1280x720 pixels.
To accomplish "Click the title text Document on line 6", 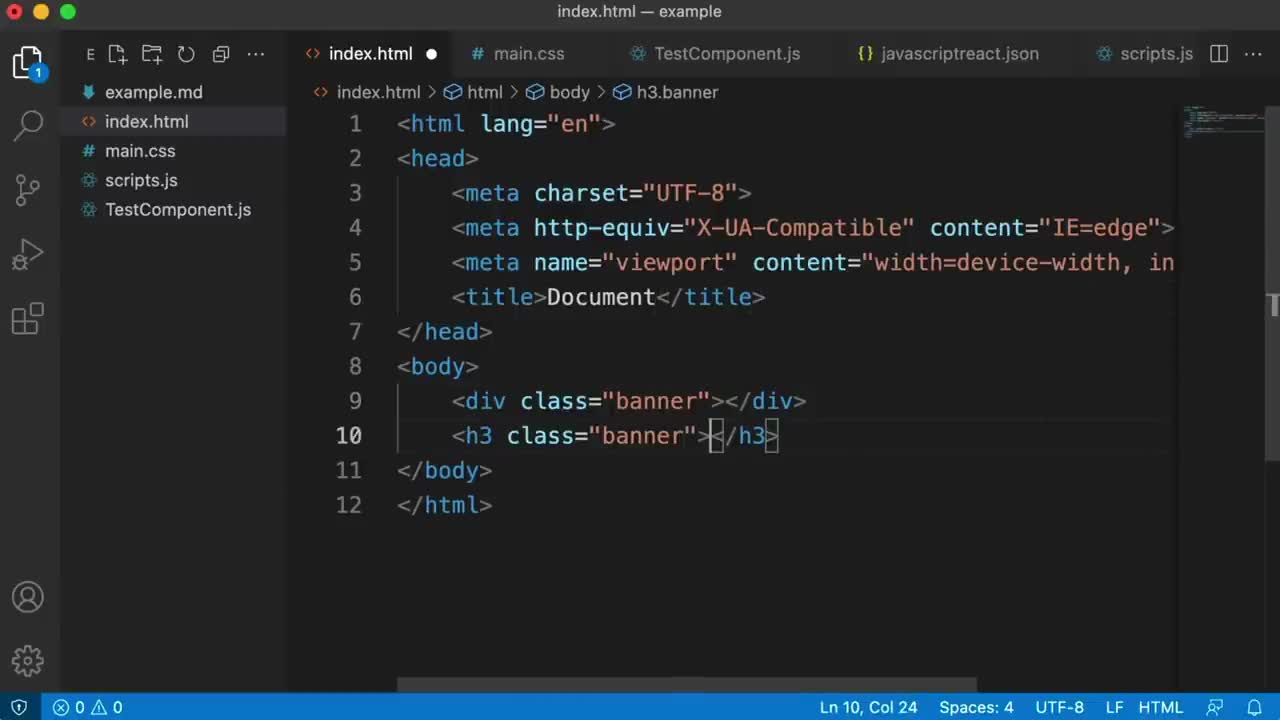I will click(600, 297).
